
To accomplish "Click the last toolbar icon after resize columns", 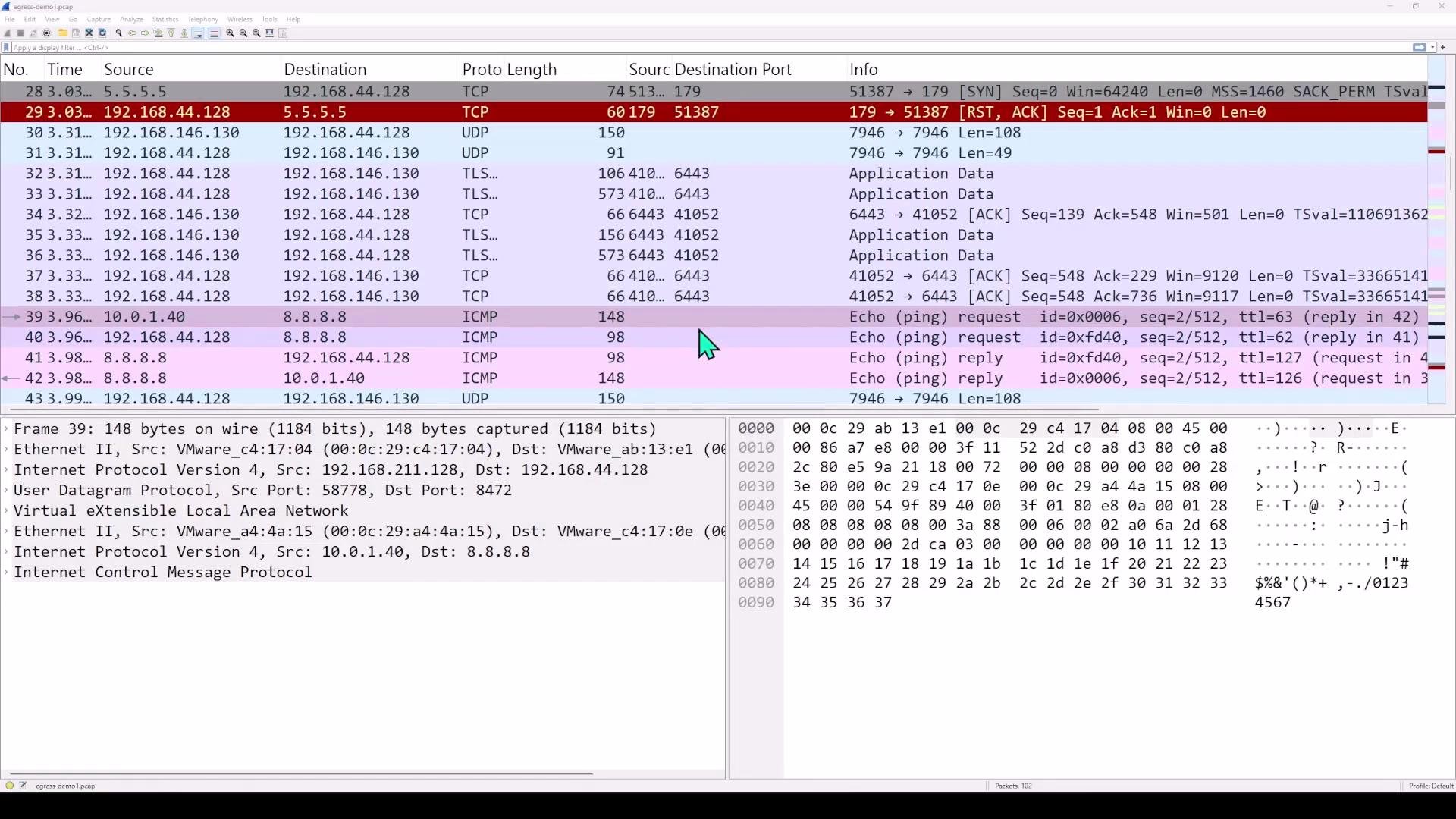I will click(x=283, y=33).
